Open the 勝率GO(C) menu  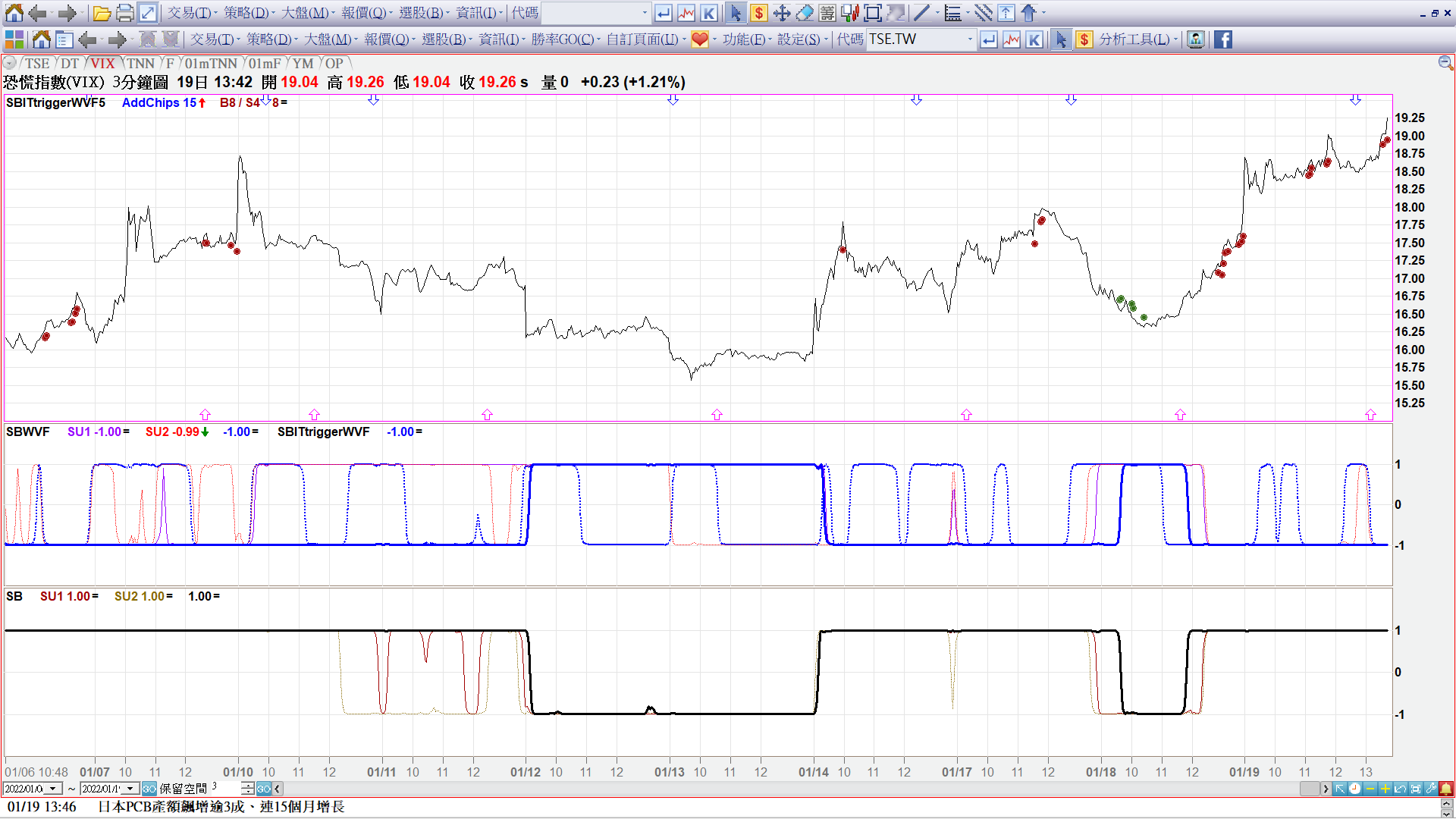click(565, 39)
